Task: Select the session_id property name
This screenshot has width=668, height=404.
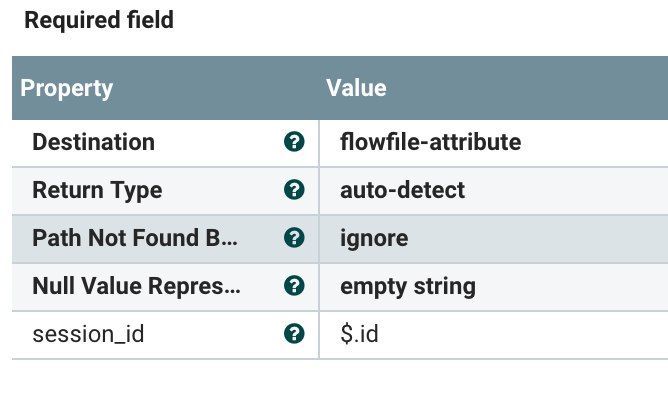Action: [88, 334]
